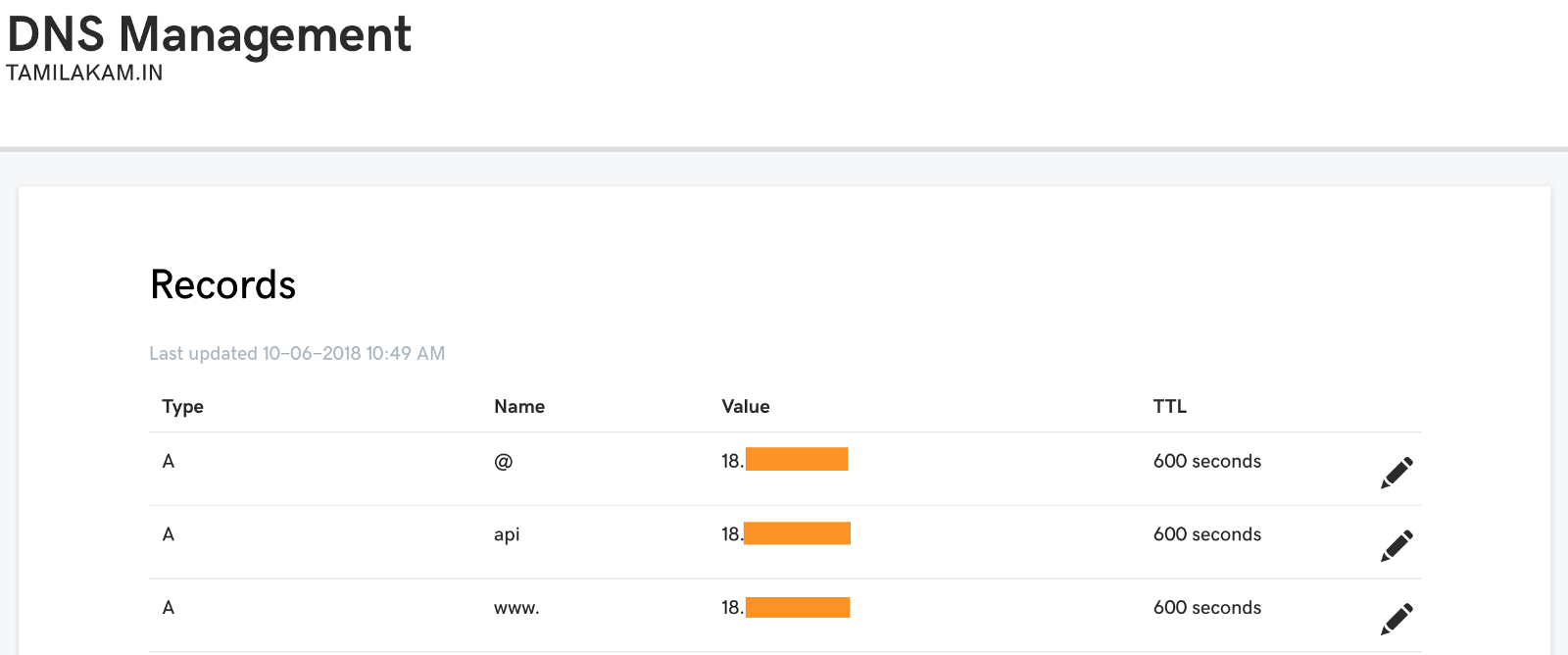The height and width of the screenshot is (655, 1568).
Task: Click the TAMILAKAM.IN domain name
Action: [84, 74]
